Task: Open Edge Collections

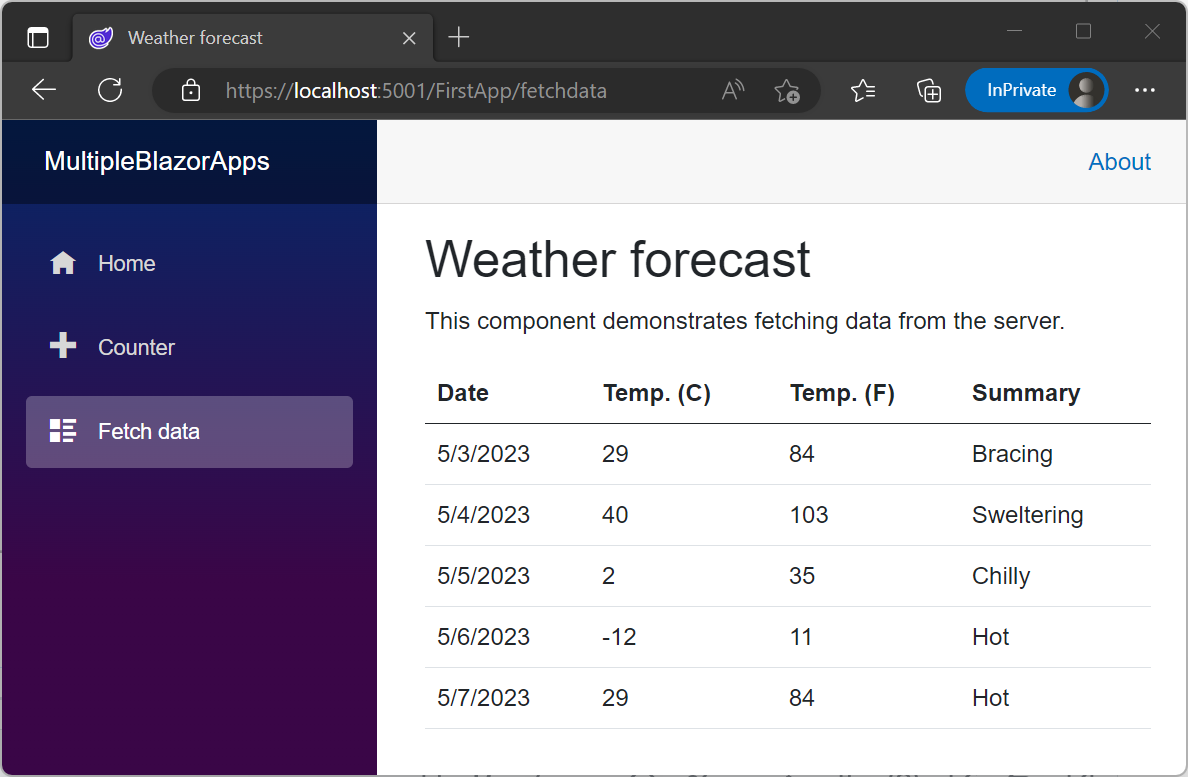Action: (x=929, y=90)
